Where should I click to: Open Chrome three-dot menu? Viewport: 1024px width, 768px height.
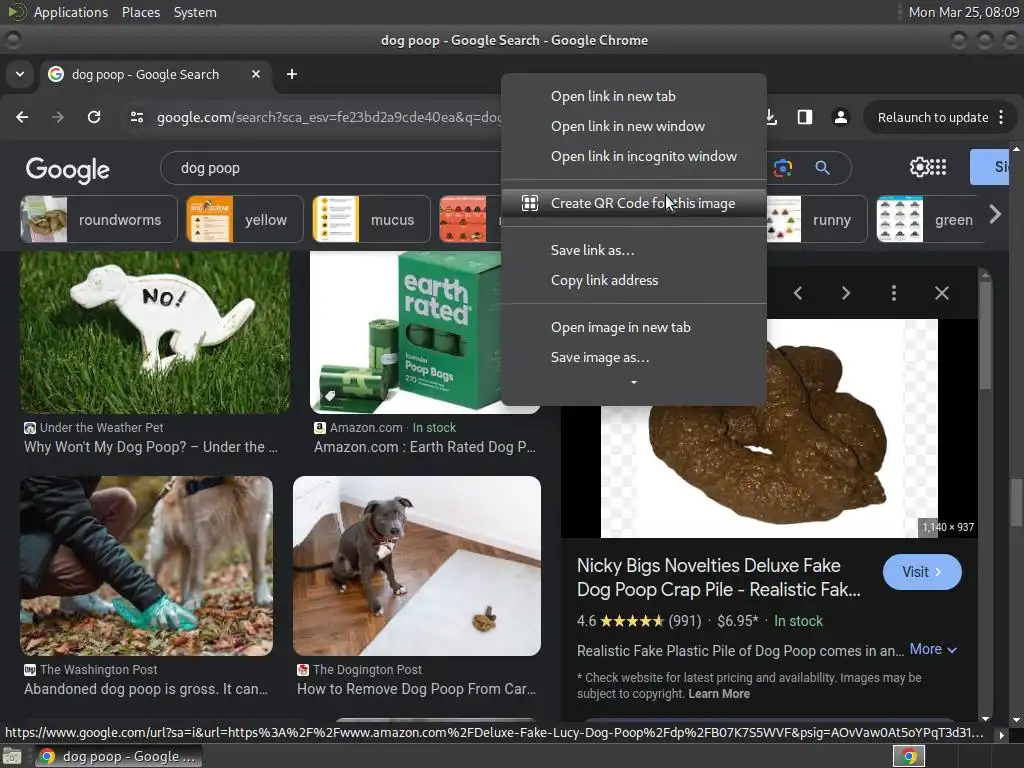(1001, 117)
